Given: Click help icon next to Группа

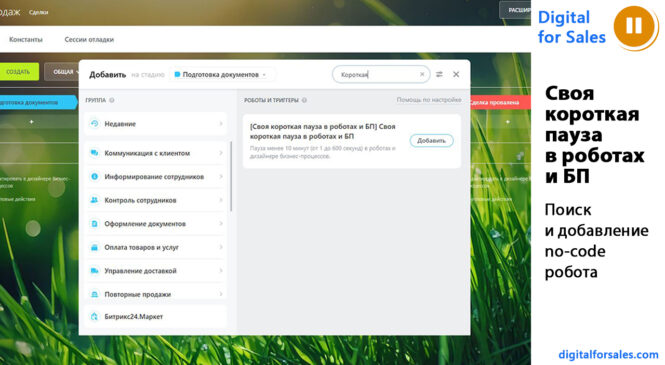Looking at the screenshot, I should click(x=112, y=100).
